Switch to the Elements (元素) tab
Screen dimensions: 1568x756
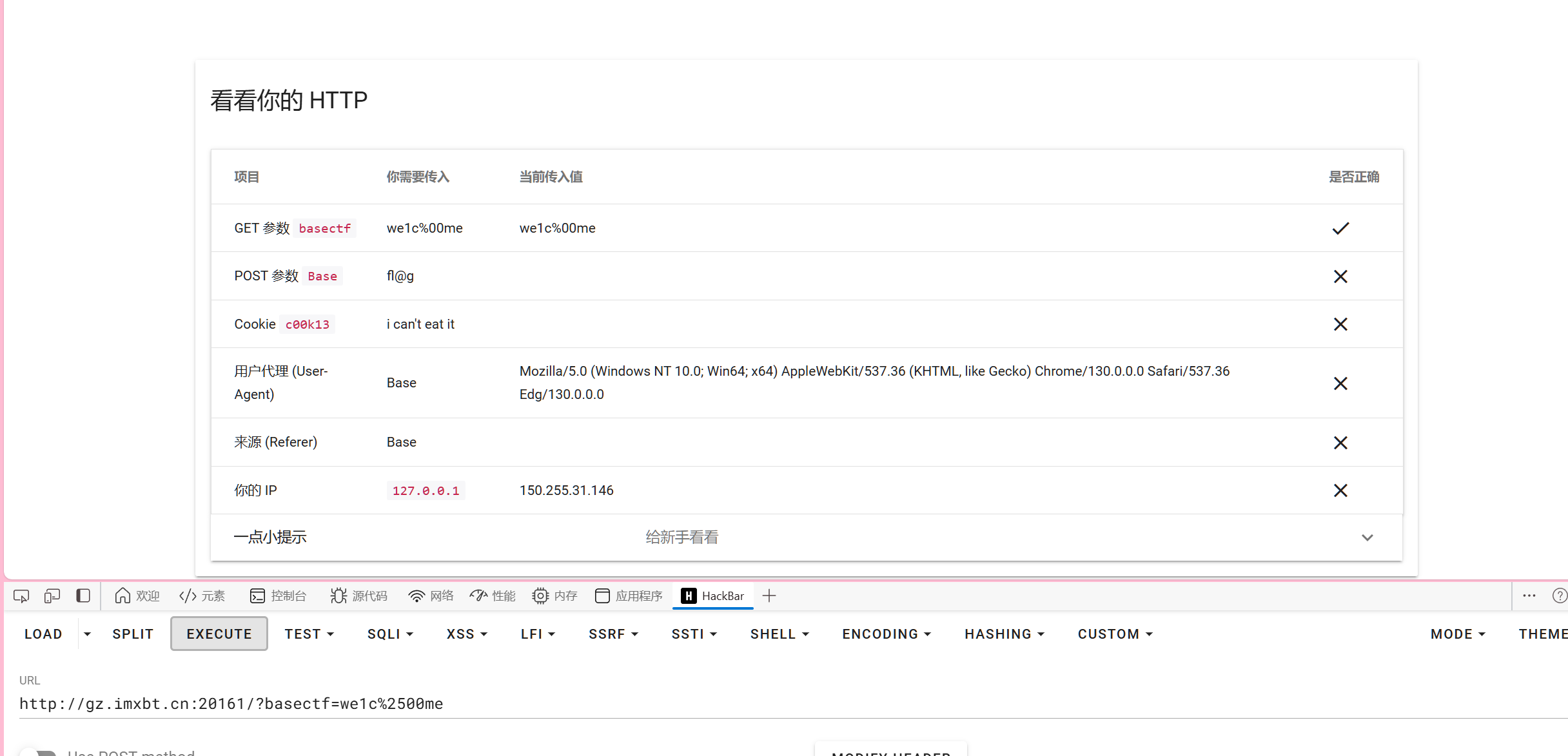(202, 596)
